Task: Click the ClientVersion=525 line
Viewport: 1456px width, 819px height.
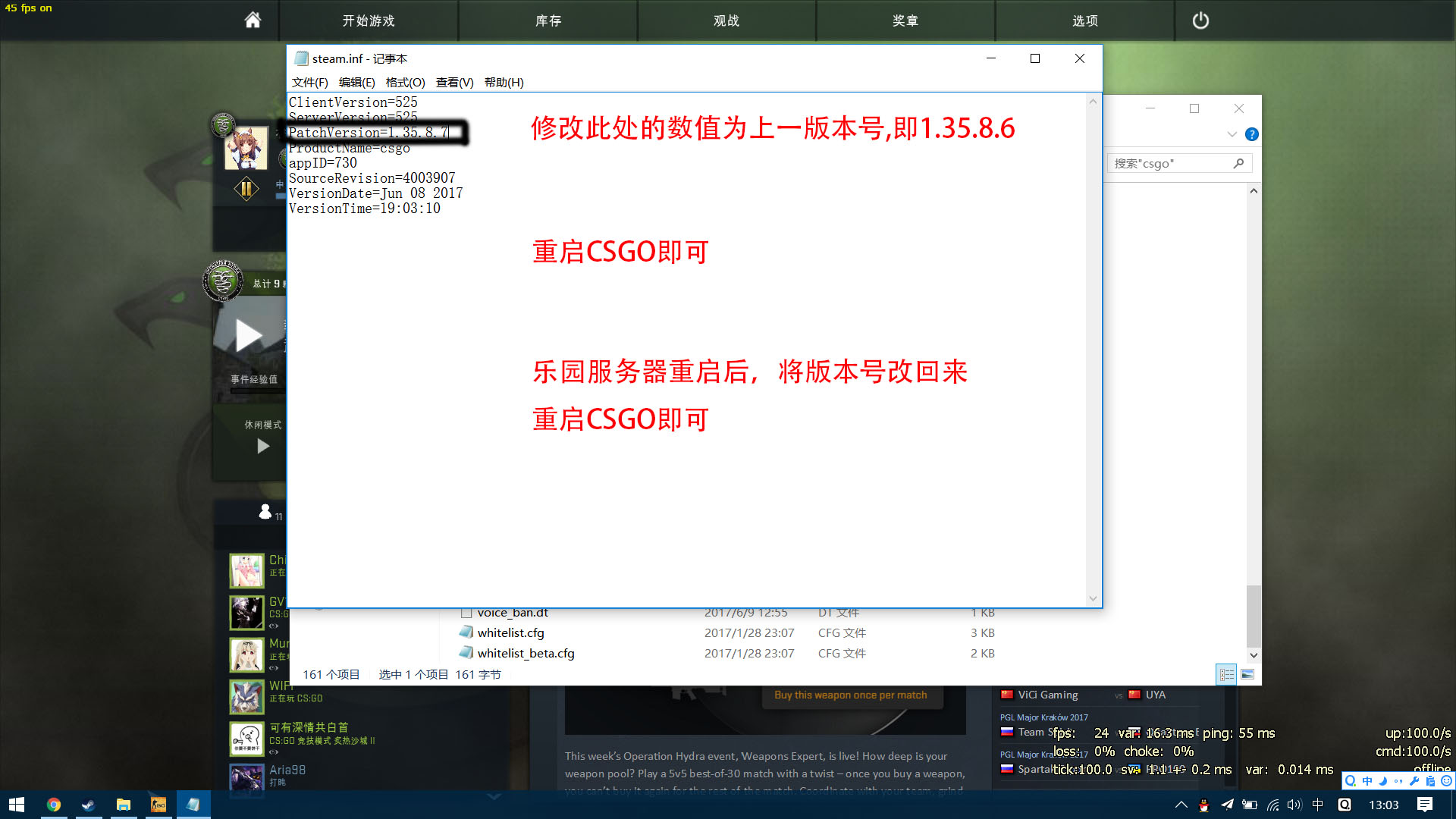Action: (x=353, y=102)
